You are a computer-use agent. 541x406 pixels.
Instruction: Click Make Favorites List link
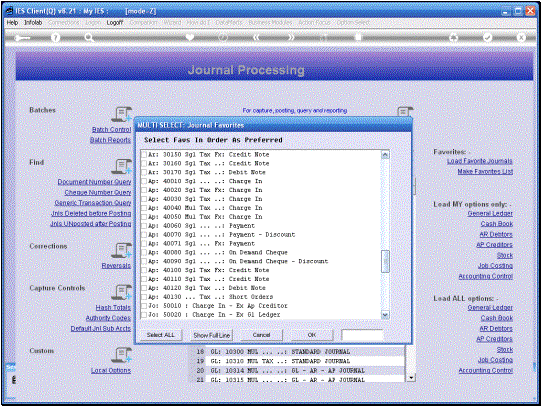click(x=485, y=171)
